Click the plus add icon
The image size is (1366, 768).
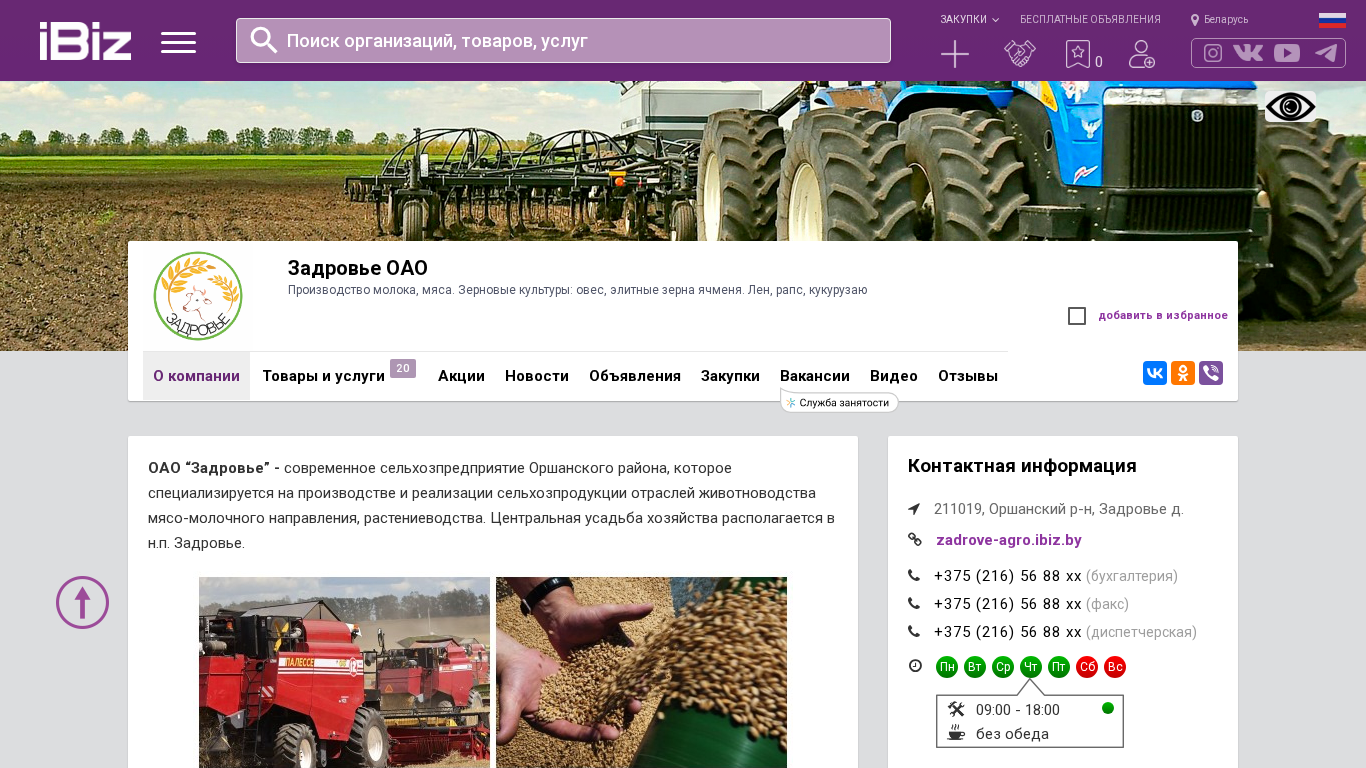(x=955, y=54)
